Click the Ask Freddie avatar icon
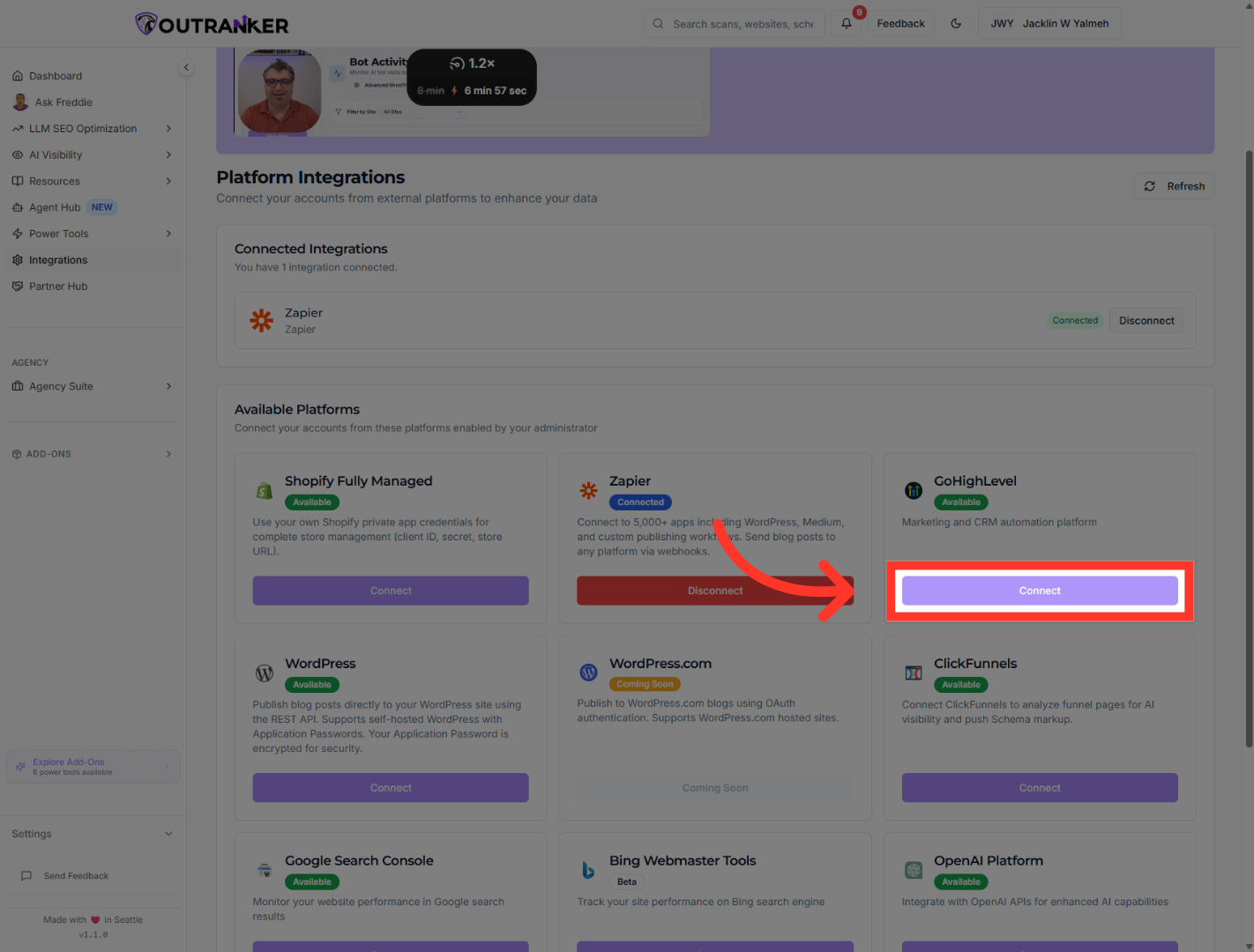This screenshot has height=952, width=1254. coord(20,102)
